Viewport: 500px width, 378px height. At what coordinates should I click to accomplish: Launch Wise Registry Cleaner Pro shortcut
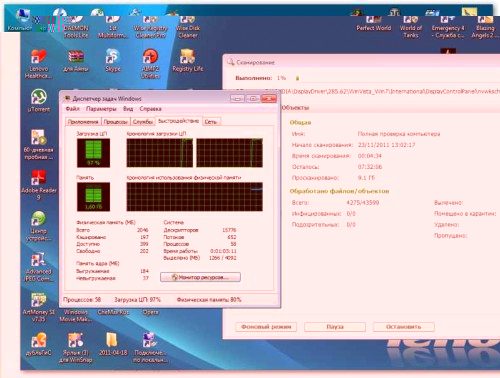click(150, 27)
